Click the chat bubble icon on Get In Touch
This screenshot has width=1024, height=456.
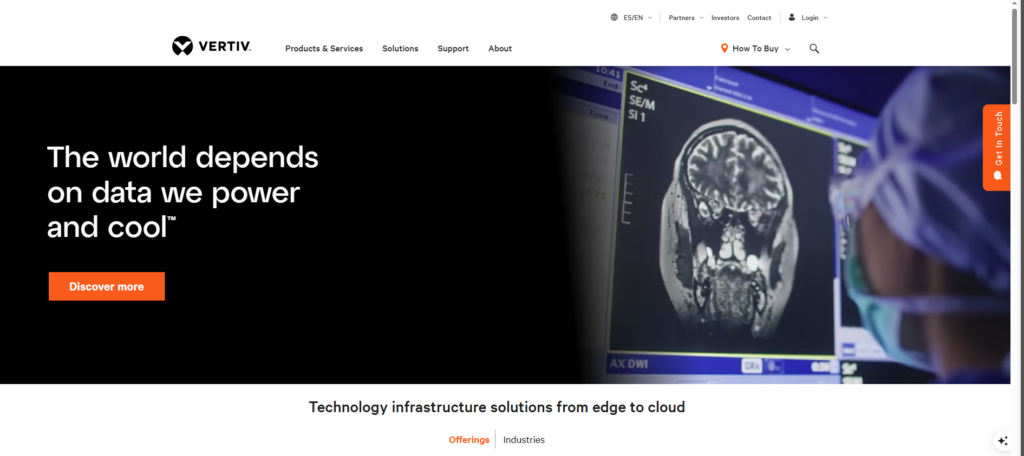(997, 174)
